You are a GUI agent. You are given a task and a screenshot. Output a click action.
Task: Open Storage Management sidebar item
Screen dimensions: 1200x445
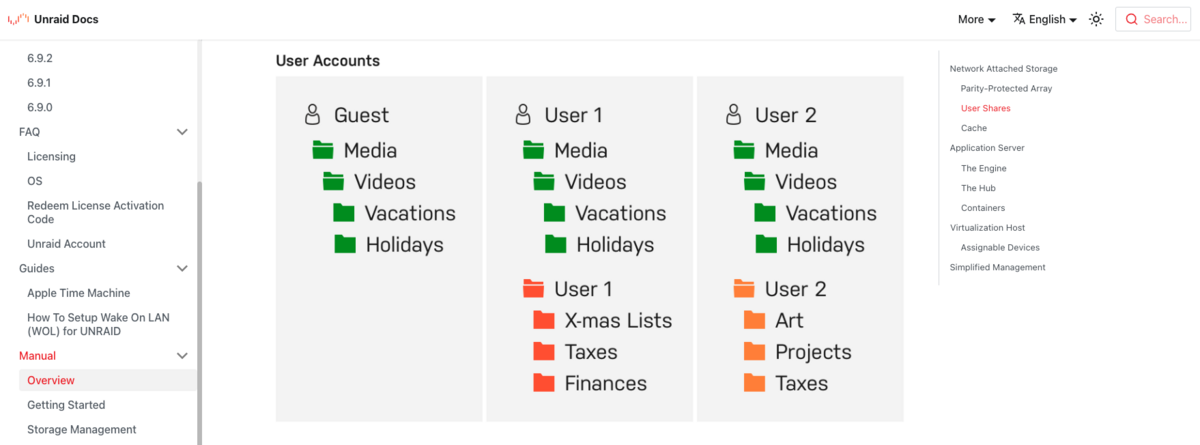(x=81, y=430)
